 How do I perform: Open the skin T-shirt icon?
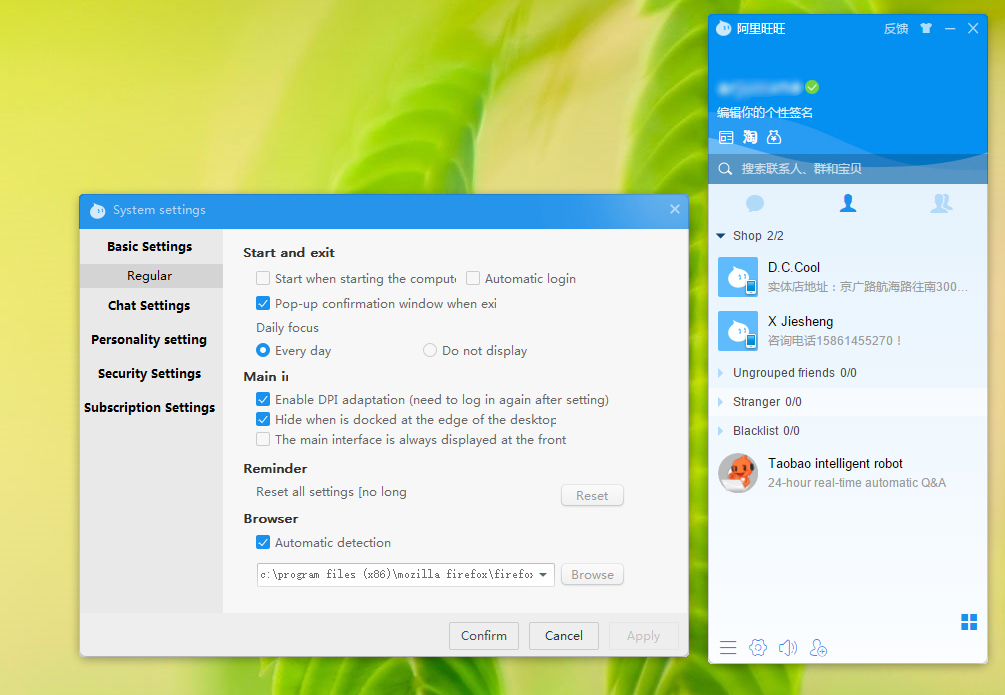pyautogui.click(x=926, y=28)
